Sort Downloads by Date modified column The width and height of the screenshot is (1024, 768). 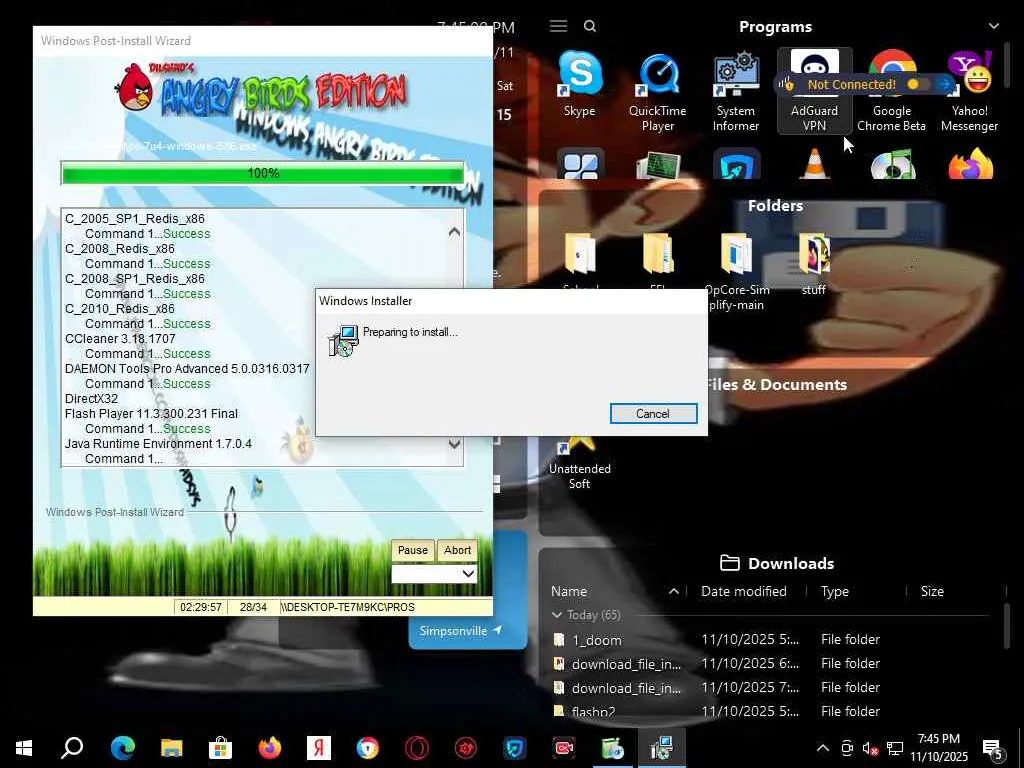pos(744,591)
